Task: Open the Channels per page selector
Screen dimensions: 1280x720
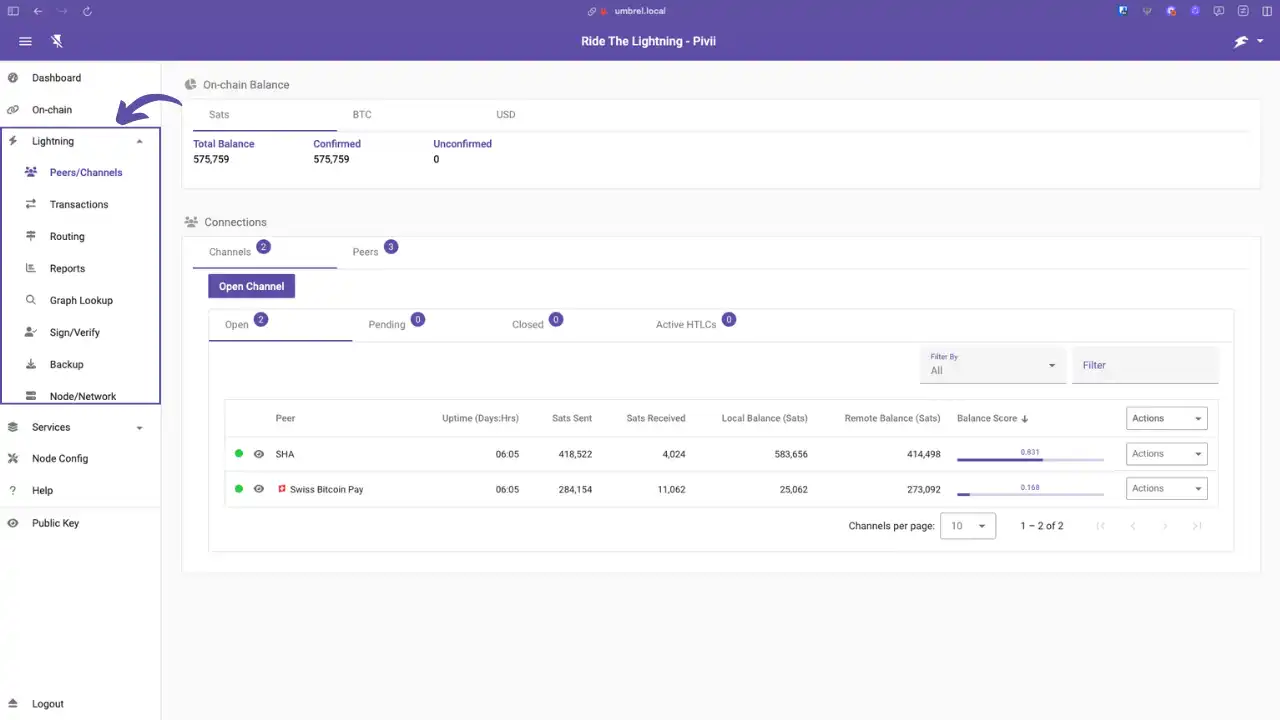Action: [968, 526]
